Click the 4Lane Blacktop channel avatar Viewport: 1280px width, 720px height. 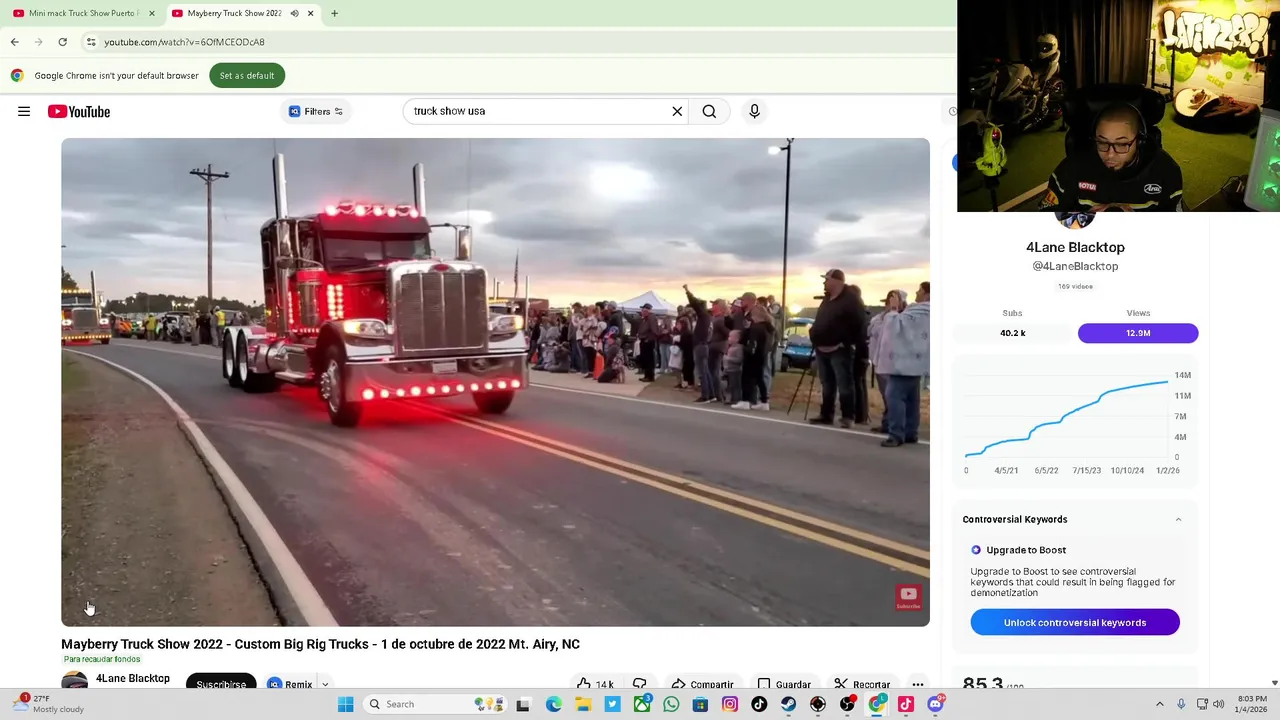[x=74, y=680]
